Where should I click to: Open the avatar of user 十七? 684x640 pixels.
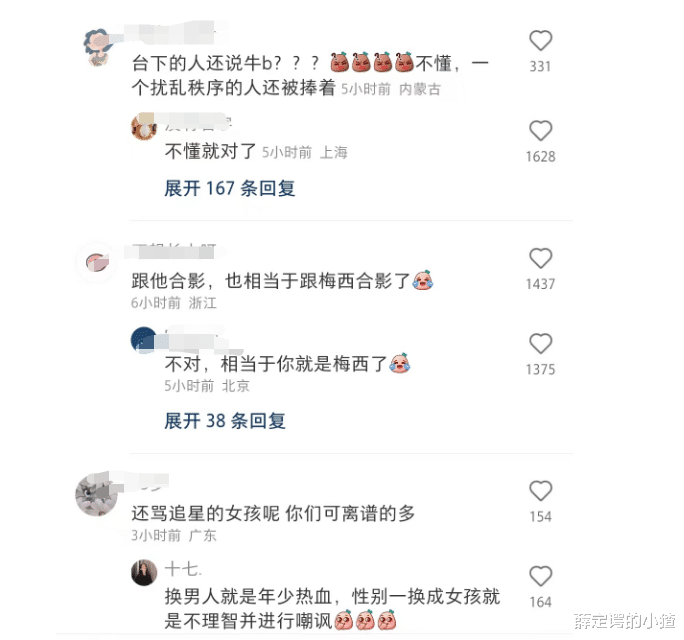pyautogui.click(x=144, y=572)
